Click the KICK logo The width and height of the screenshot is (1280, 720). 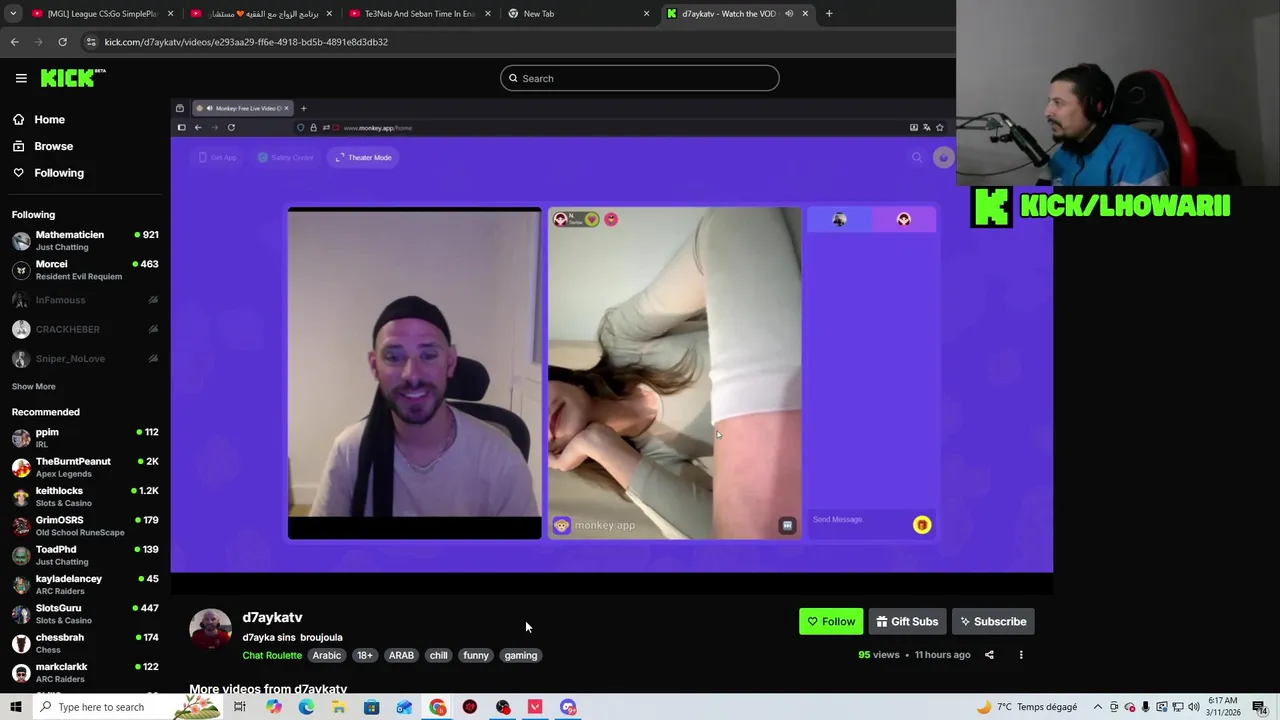click(x=73, y=78)
